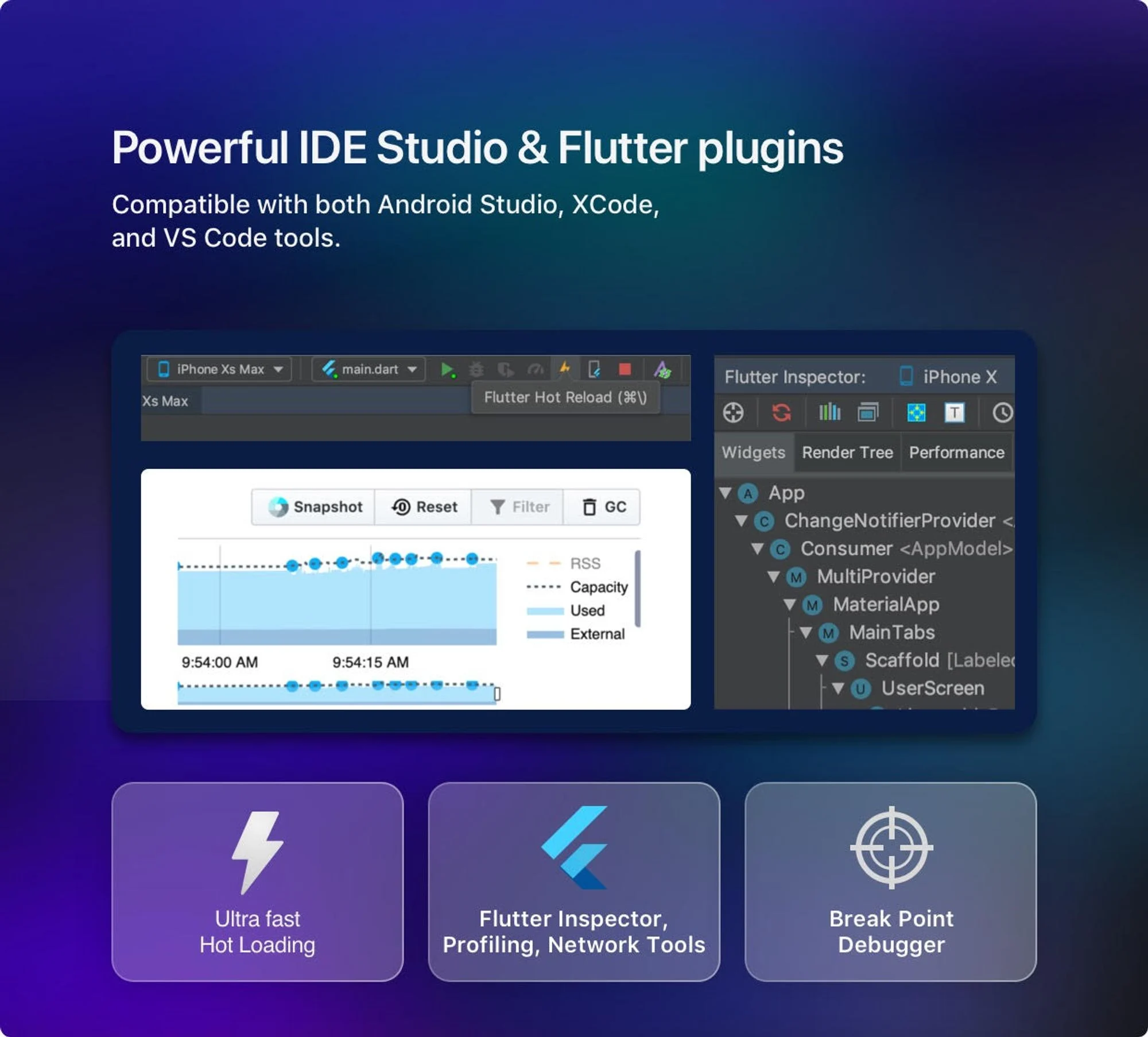
Task: Select the App widget row
Action: 864,493
